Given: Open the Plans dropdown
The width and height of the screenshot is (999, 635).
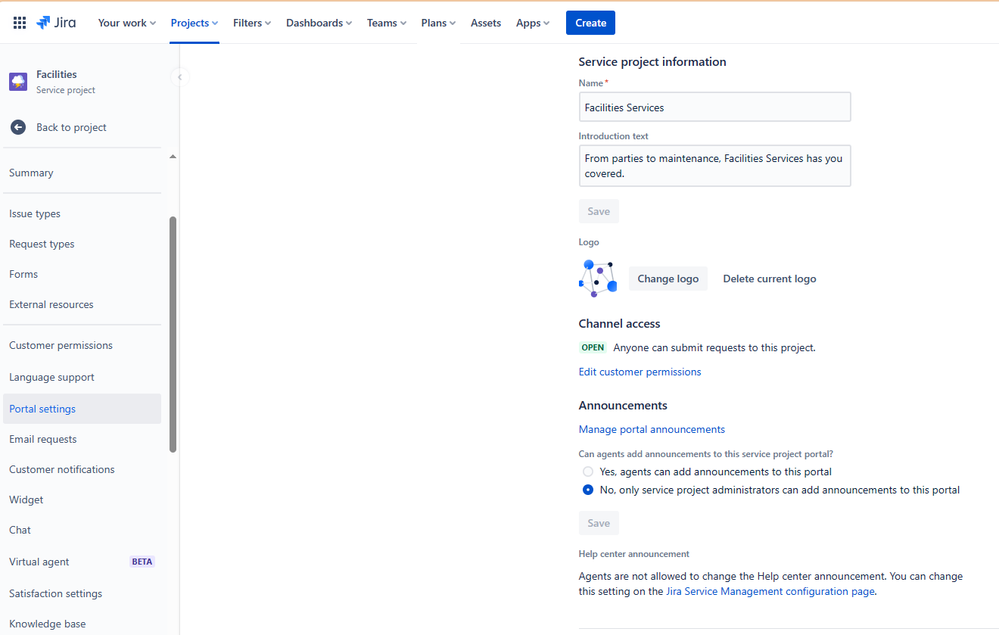Looking at the screenshot, I should click(x=438, y=23).
